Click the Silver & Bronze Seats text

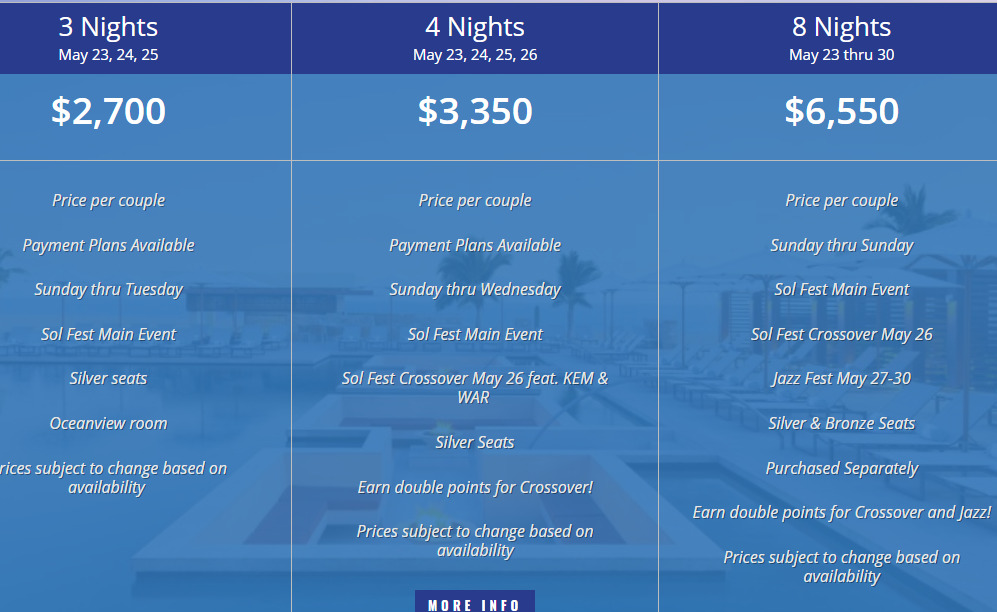(x=842, y=423)
